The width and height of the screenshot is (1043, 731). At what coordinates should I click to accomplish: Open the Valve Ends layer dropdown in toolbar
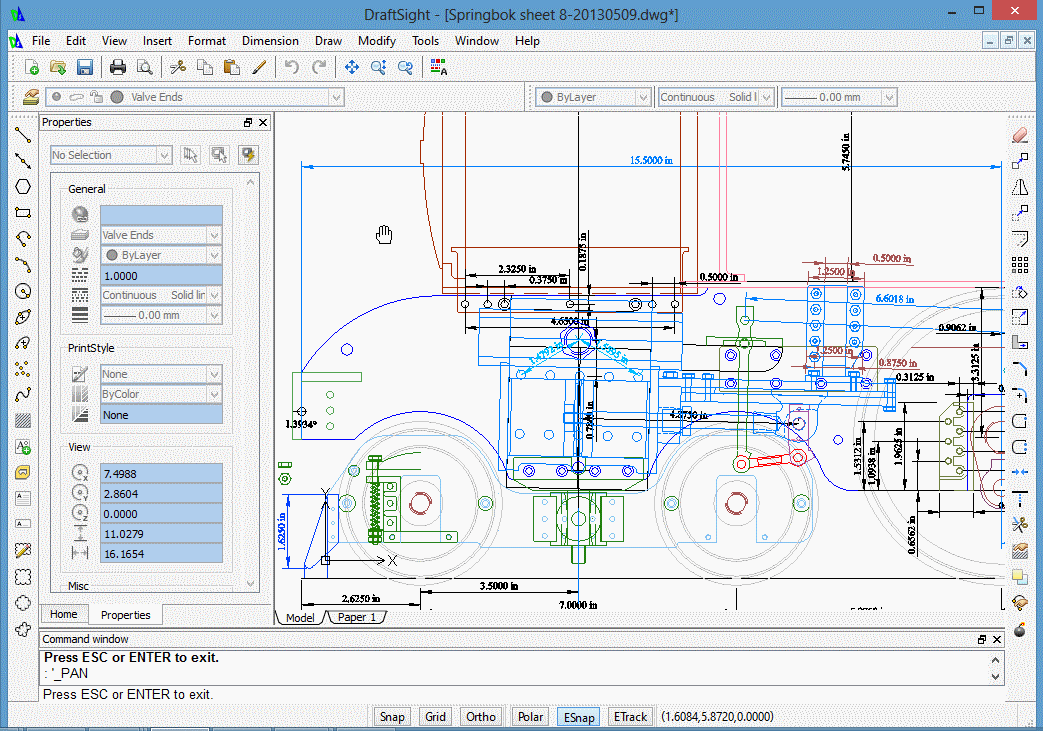(x=337, y=97)
